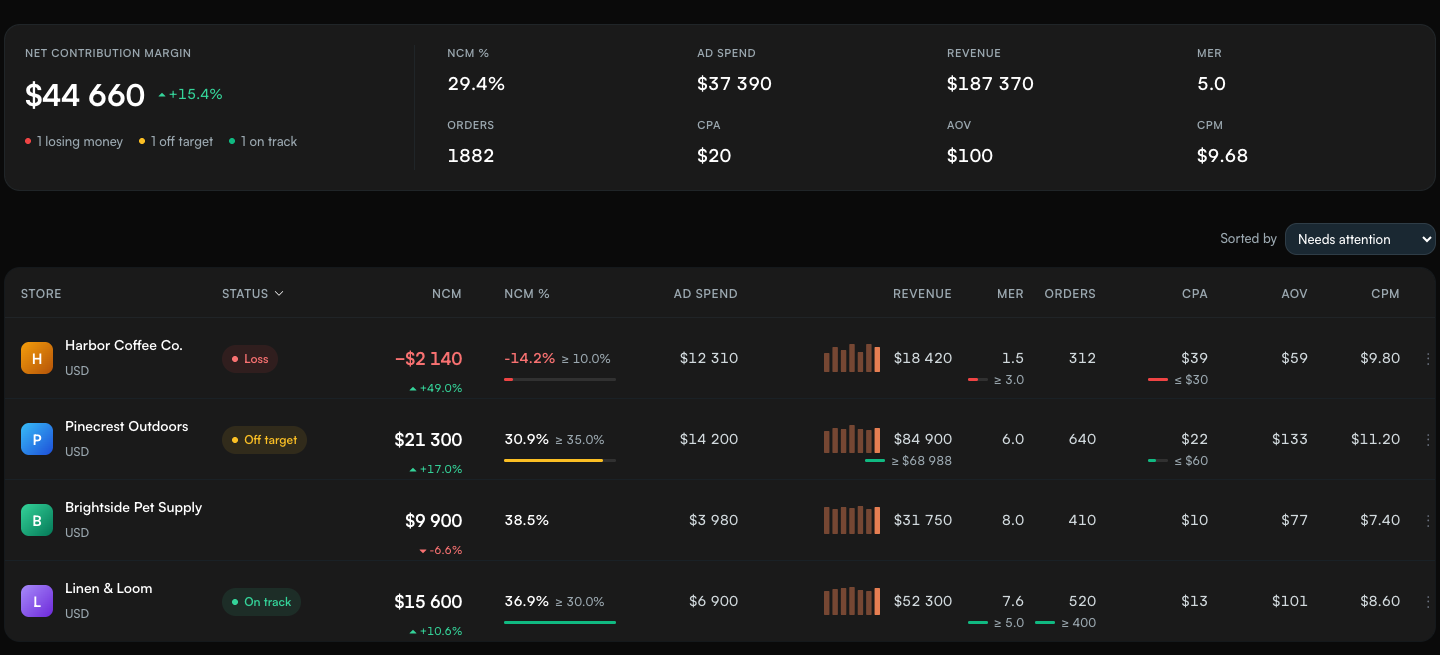1440x655 pixels.
Task: Click the 7.6 MER cell
Action: tap(1013, 601)
